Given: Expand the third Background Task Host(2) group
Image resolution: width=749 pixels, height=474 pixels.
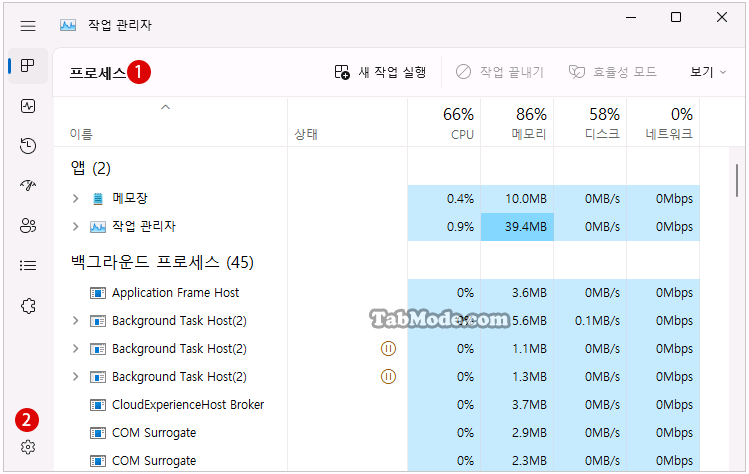Looking at the screenshot, I should (x=75, y=377).
